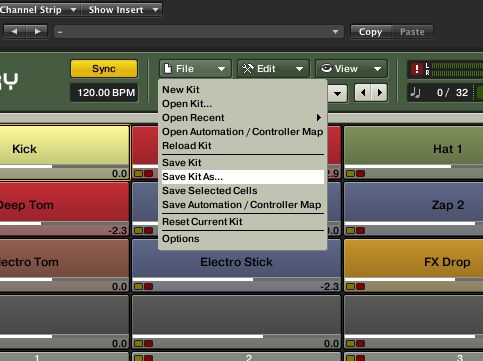
Task: Adjust the Hat 1 cell volume bar
Action: coord(414,166)
